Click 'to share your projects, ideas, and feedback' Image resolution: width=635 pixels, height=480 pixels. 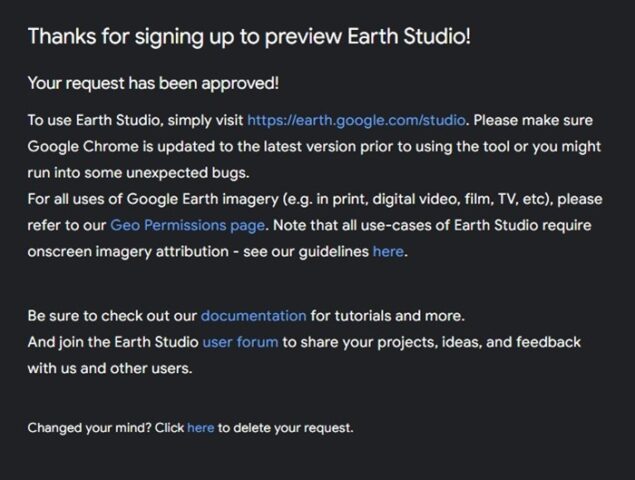[430, 342]
